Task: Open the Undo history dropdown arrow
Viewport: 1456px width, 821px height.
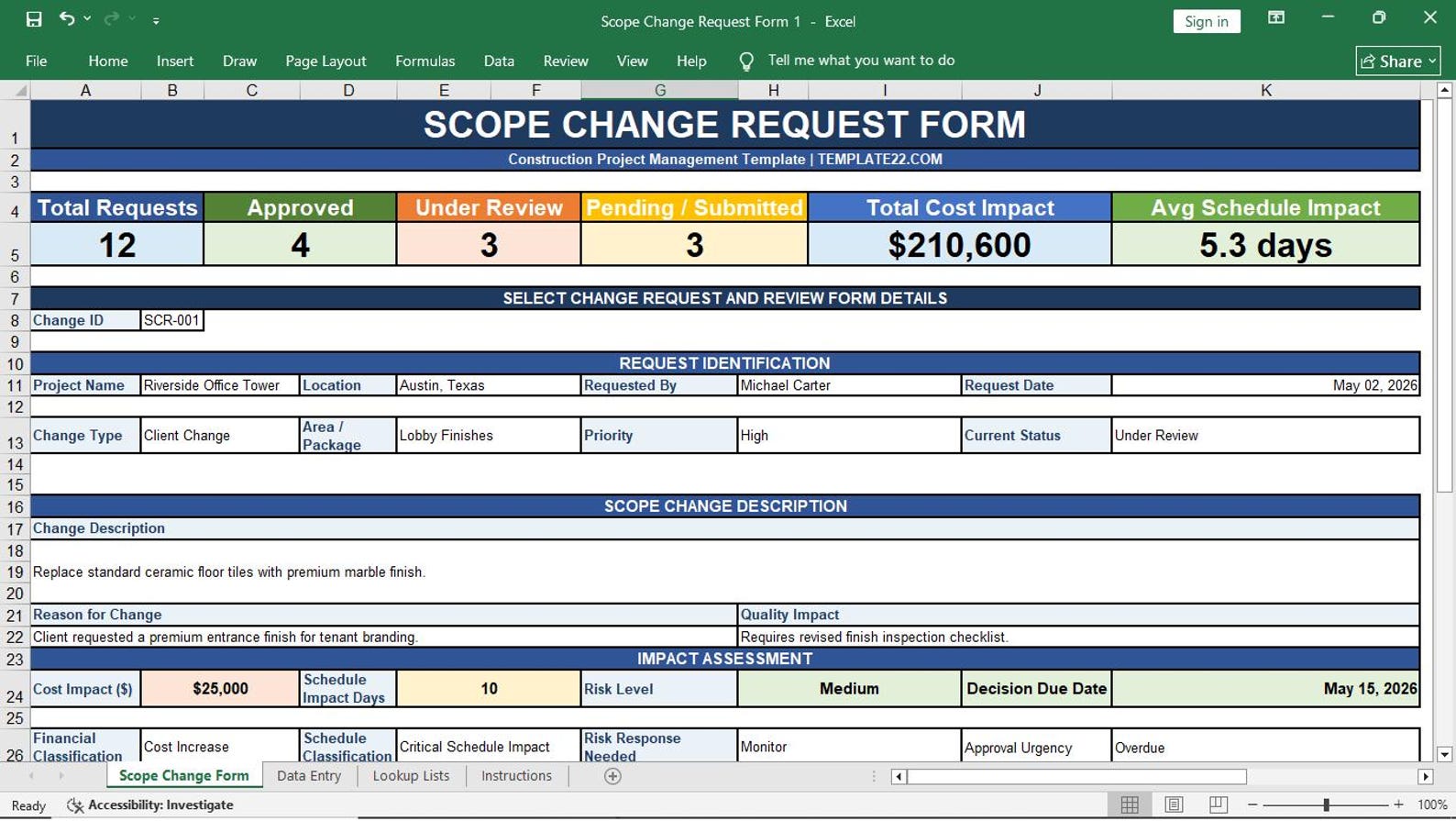Action: click(87, 19)
